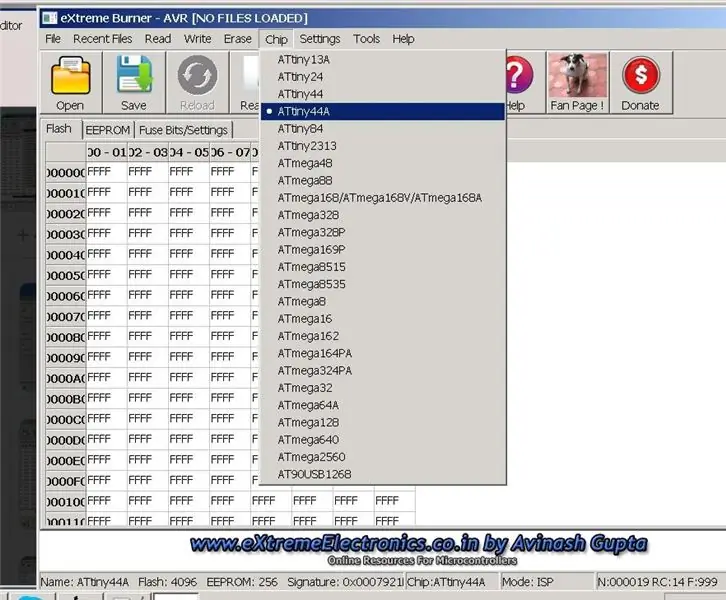The height and width of the screenshot is (600, 726).
Task: Select ATtiny44 chip
Action: [383, 94]
